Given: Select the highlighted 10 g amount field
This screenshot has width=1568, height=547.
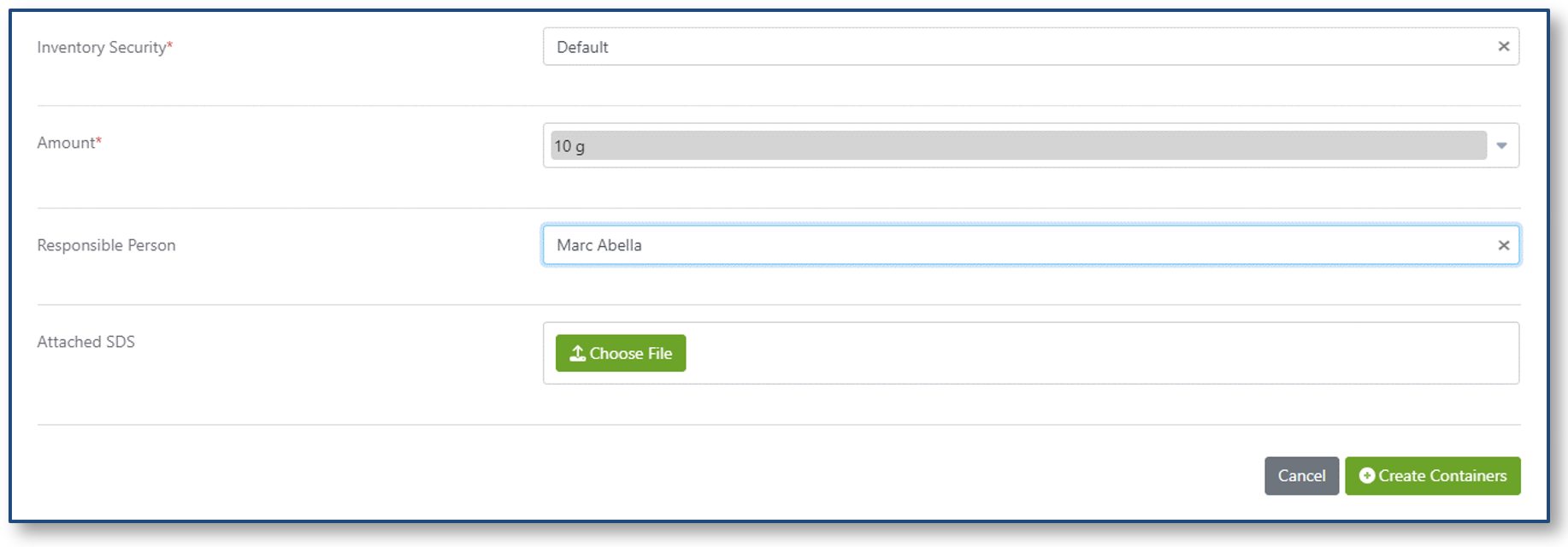Looking at the screenshot, I should click(x=1018, y=145).
